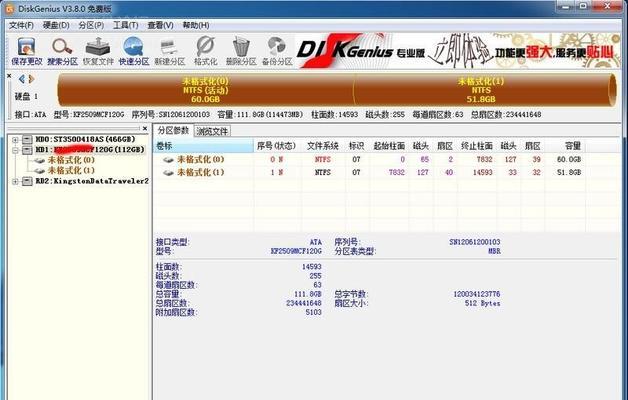This screenshot has width=628, height=400.
Task: Click the 51.8GB capacity cell
Action: pos(569,172)
